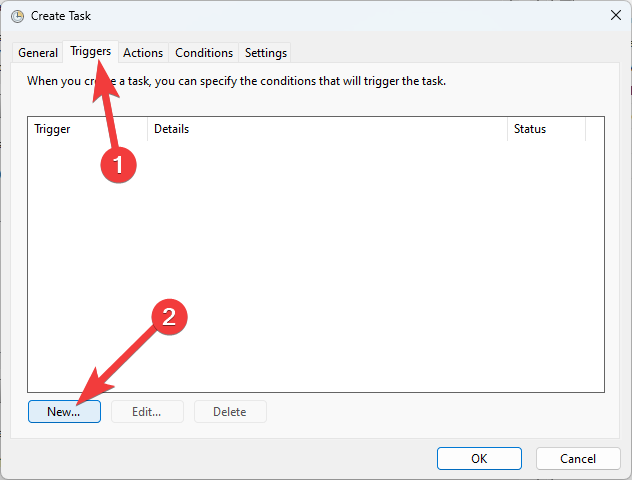Click the blank header right of Status

point(595,129)
